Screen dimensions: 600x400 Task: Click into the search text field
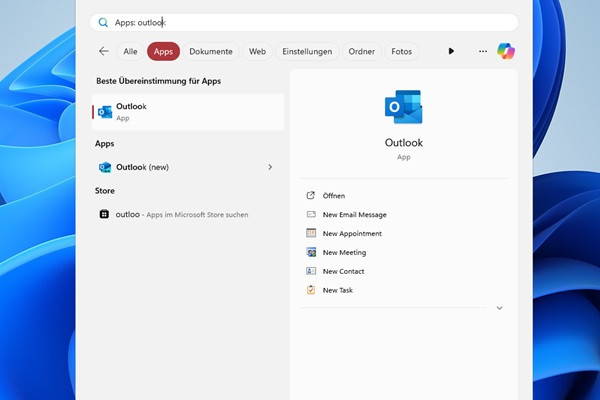pyautogui.click(x=304, y=23)
